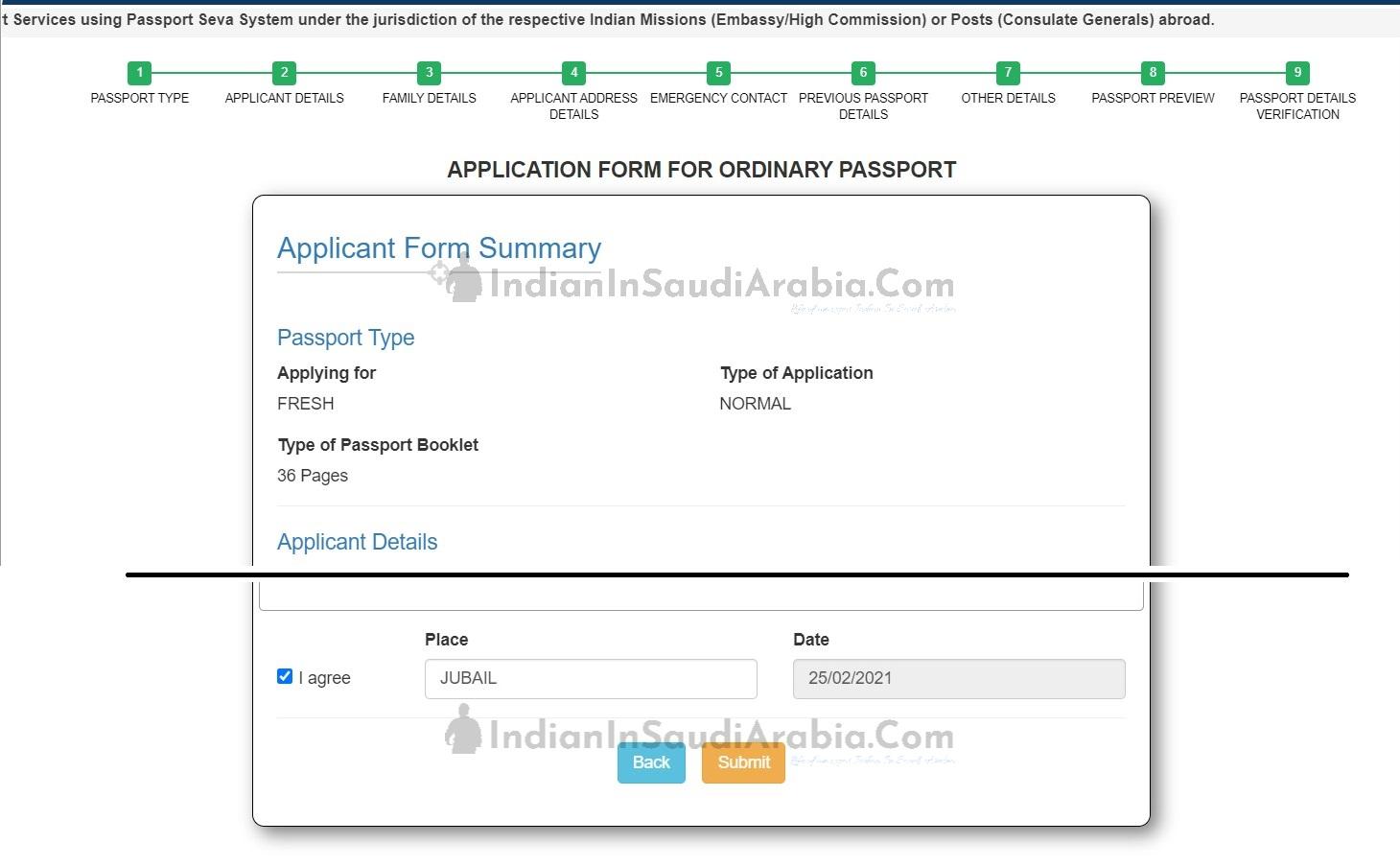This screenshot has height=867, width=1400.
Task: Open step 5 Emergency Contact marker
Action: 718,73
